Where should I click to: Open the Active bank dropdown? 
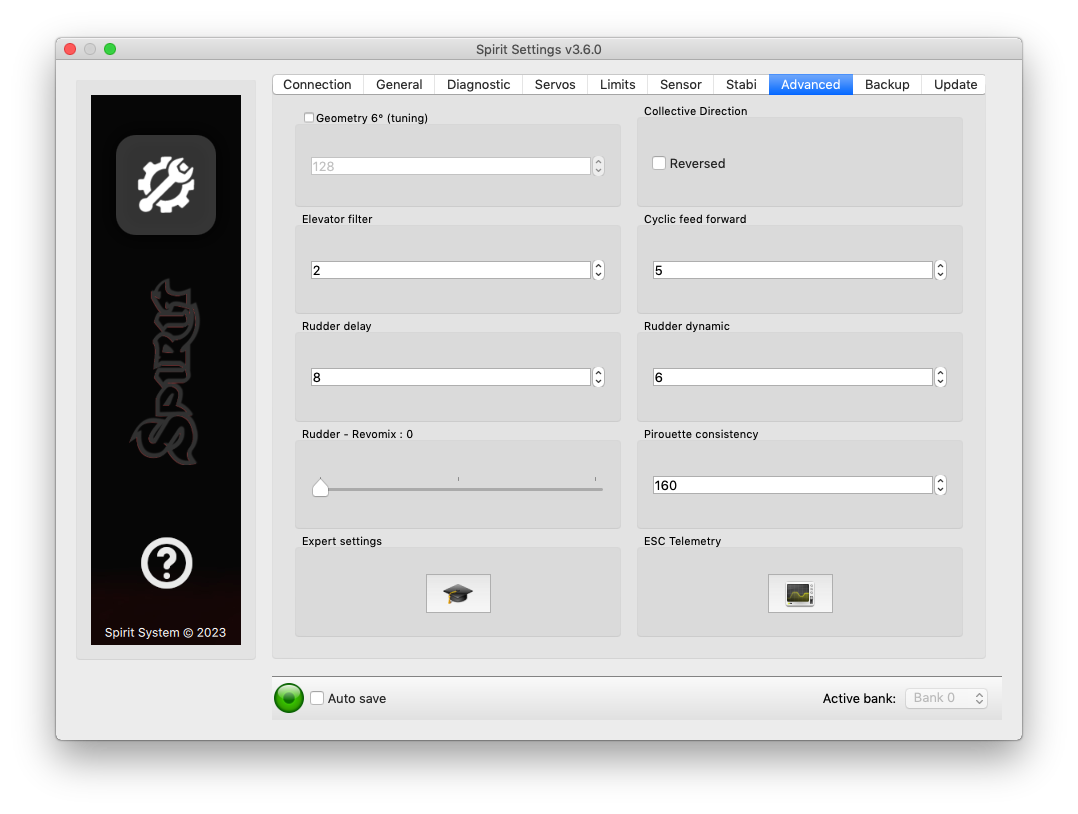point(946,698)
